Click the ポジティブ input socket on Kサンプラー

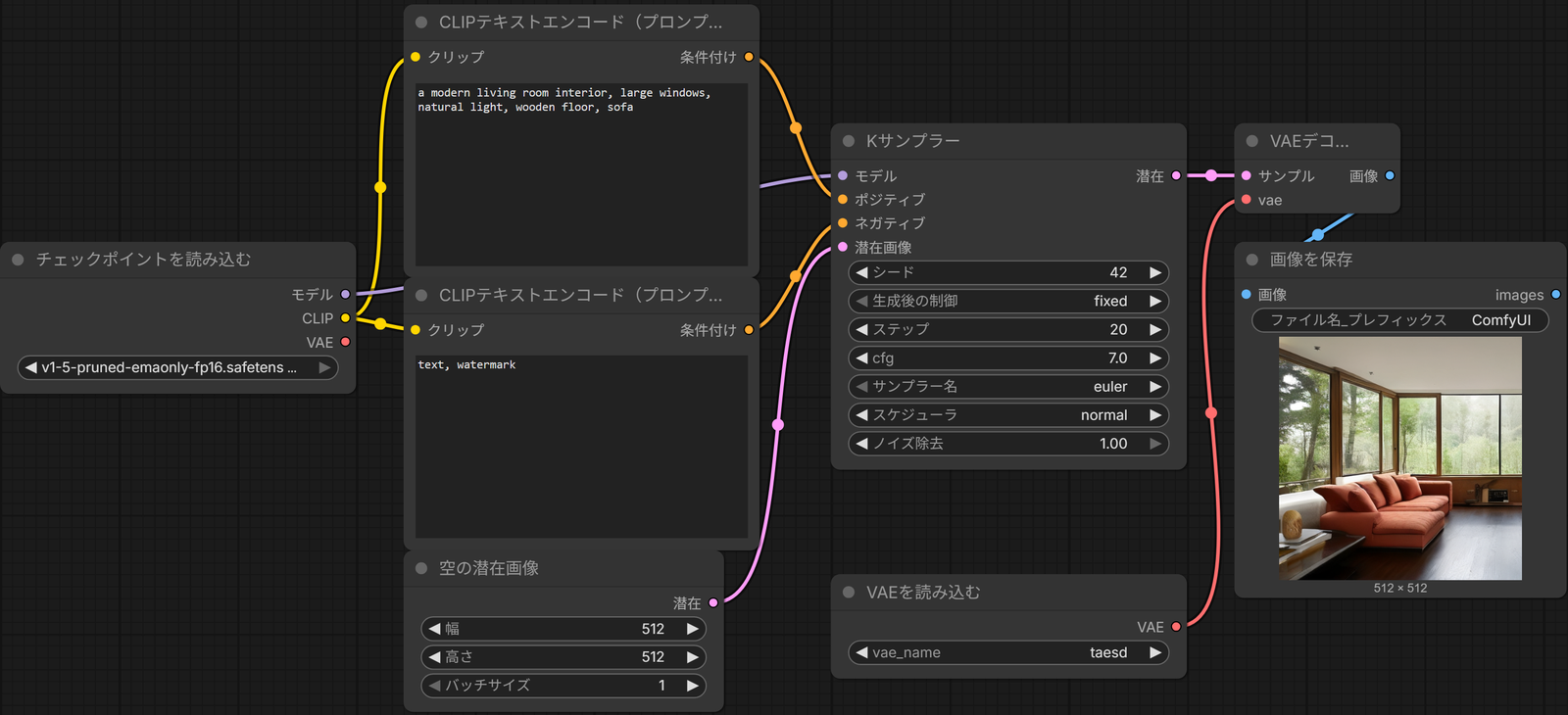[843, 199]
